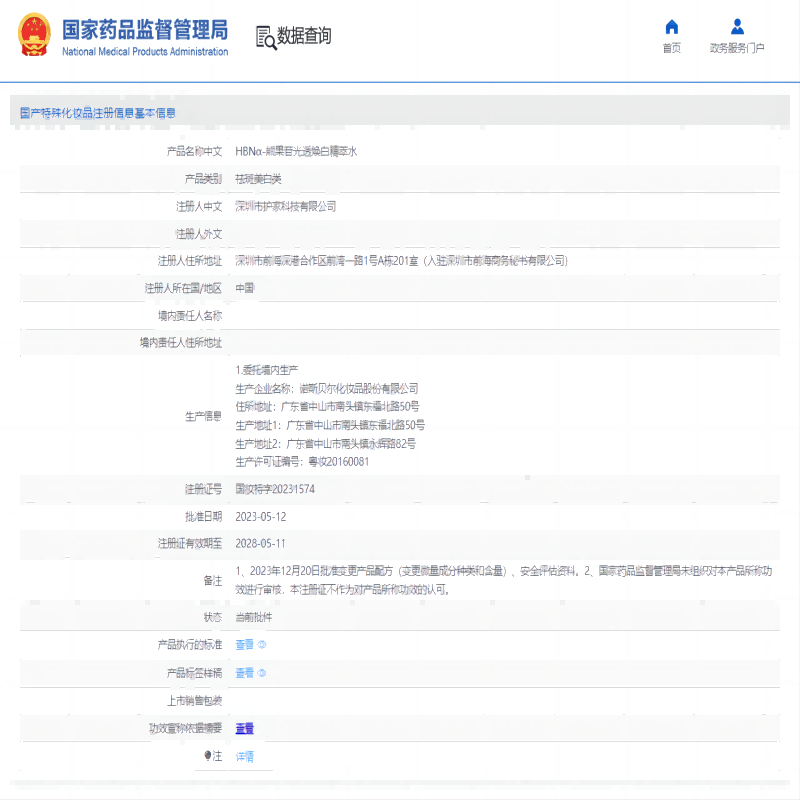Click product name HBNα-熊果苷光透焕白精萃水
The width and height of the screenshot is (800, 800).
296,151
